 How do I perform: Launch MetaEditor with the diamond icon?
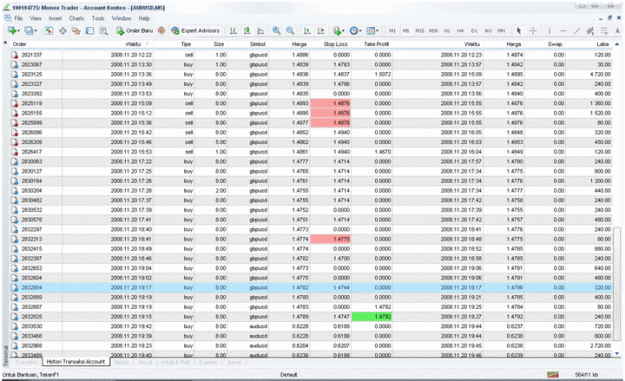[x=161, y=31]
